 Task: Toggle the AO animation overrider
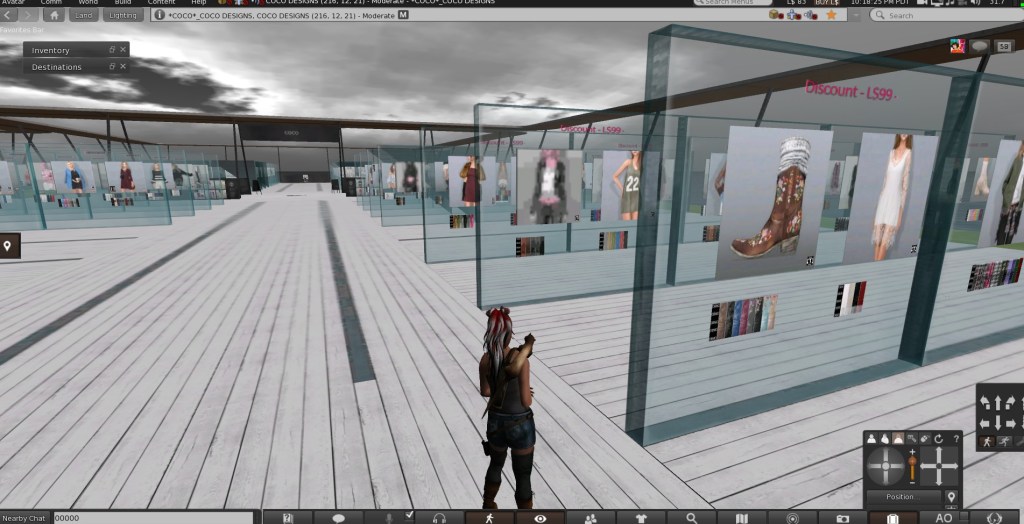(943, 518)
